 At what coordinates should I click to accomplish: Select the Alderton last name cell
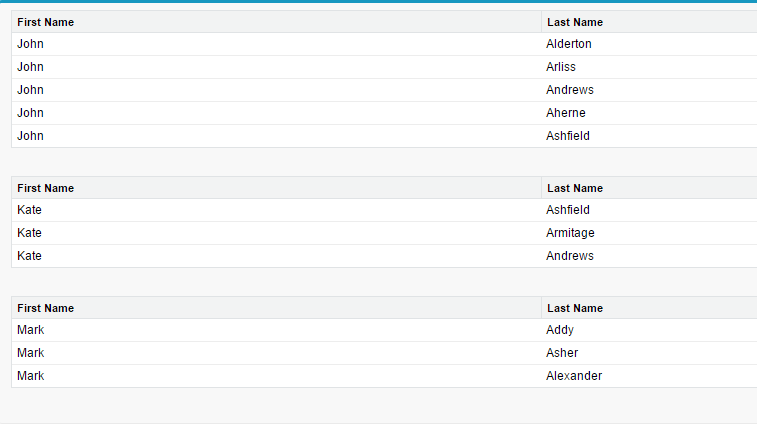pos(649,44)
